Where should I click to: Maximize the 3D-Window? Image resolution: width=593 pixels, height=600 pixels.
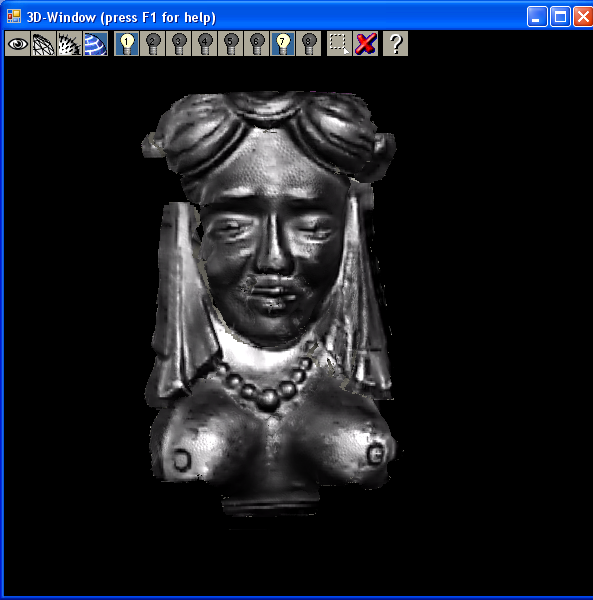pos(560,17)
